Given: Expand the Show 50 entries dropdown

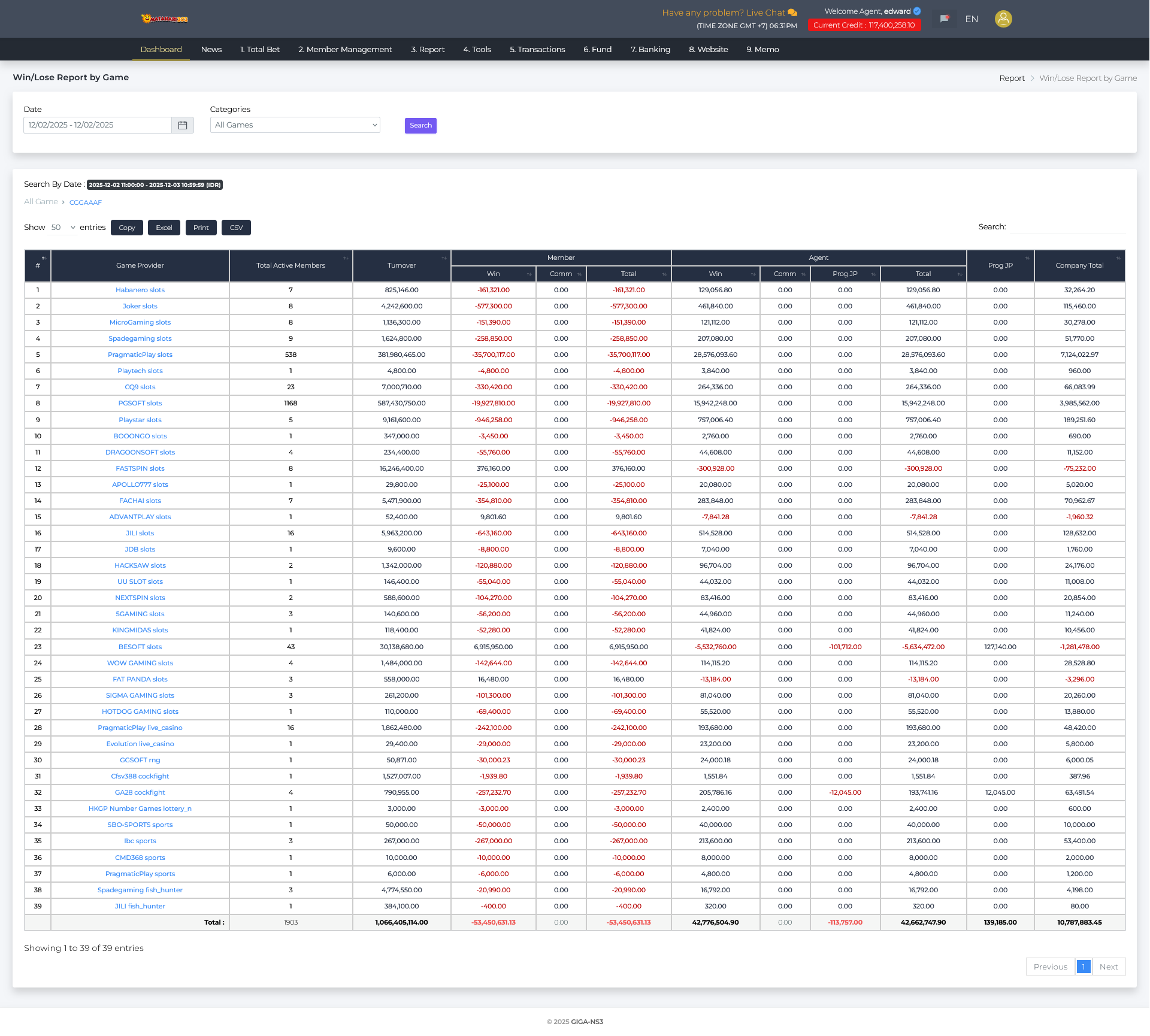Looking at the screenshot, I should pyautogui.click(x=63, y=228).
